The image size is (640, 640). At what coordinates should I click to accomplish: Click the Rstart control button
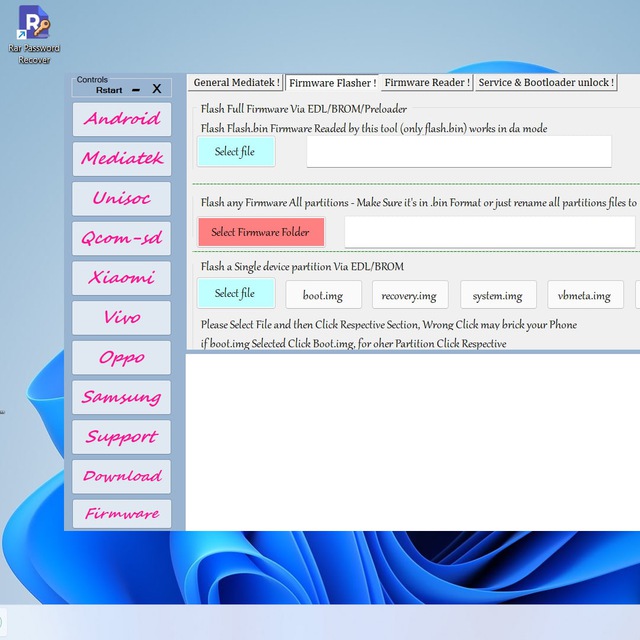(x=109, y=90)
